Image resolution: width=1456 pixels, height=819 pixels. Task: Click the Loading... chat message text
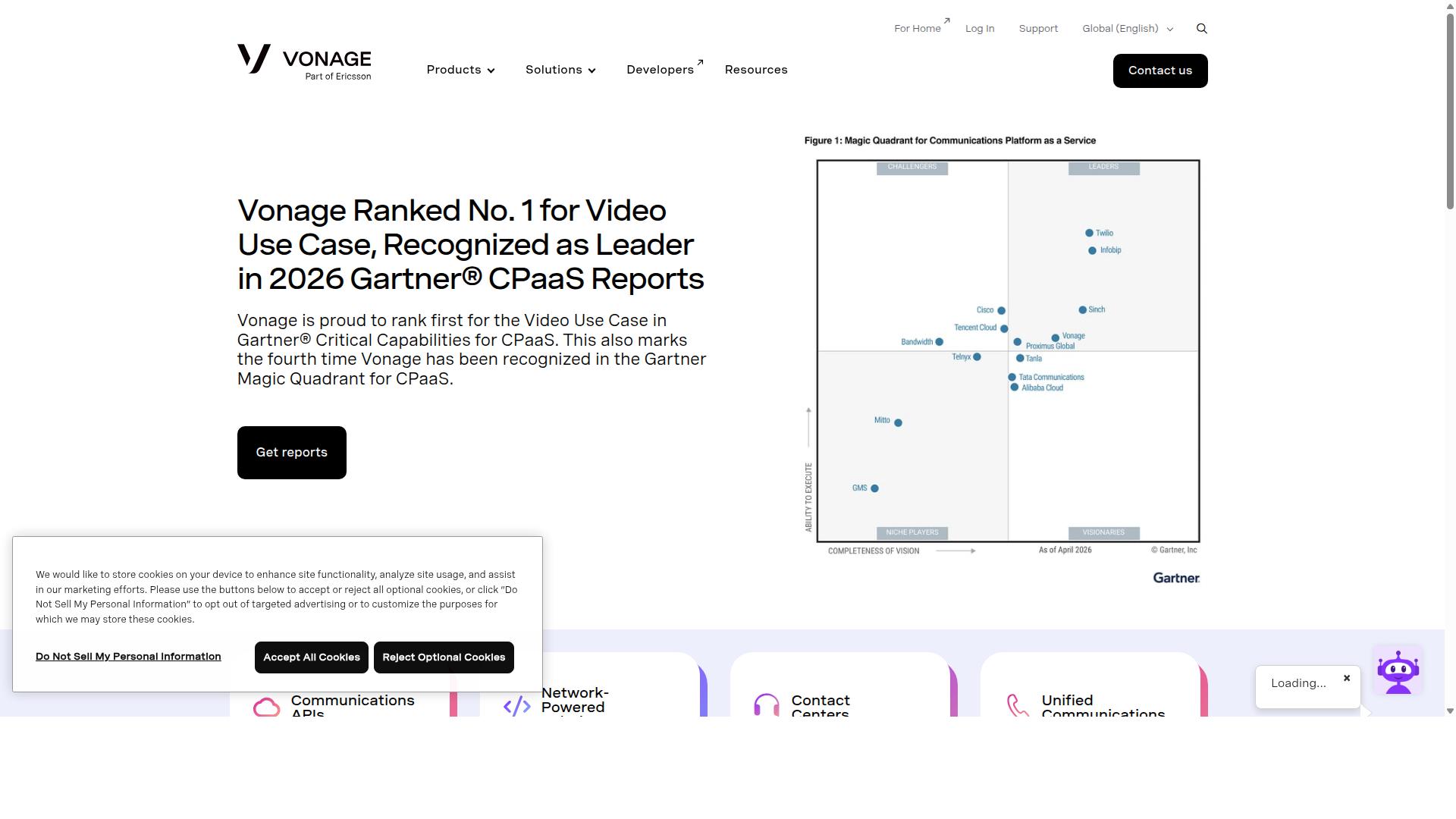pyautogui.click(x=1298, y=683)
